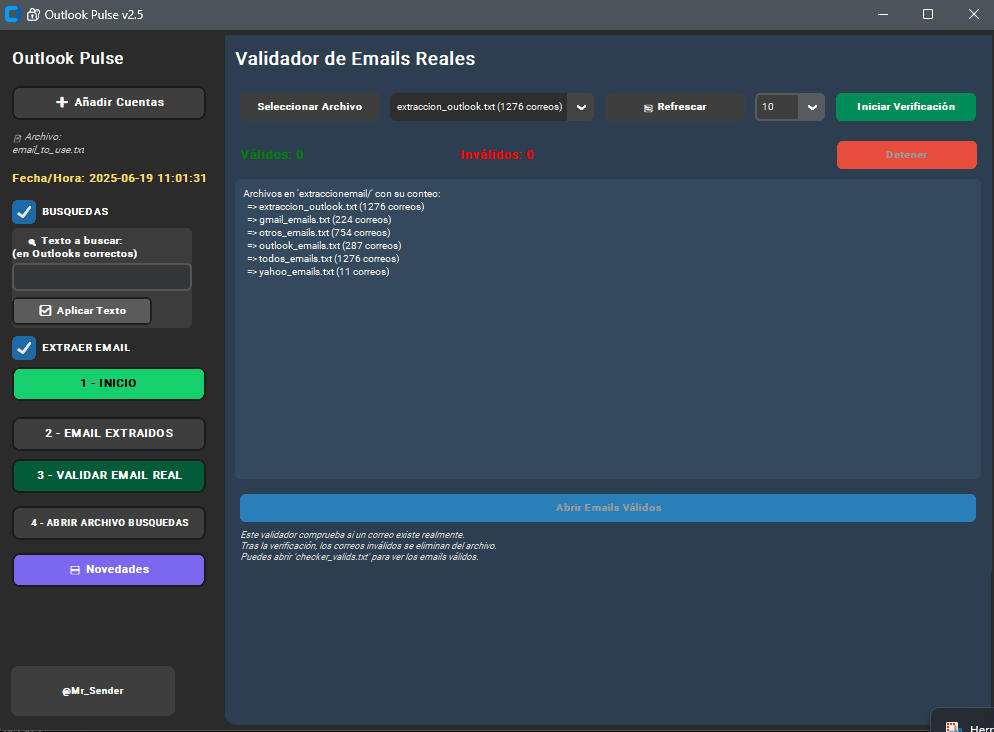Image resolution: width=994 pixels, height=732 pixels.
Task: Click the refresh icon beside Refrescar
Action: [x=648, y=107]
